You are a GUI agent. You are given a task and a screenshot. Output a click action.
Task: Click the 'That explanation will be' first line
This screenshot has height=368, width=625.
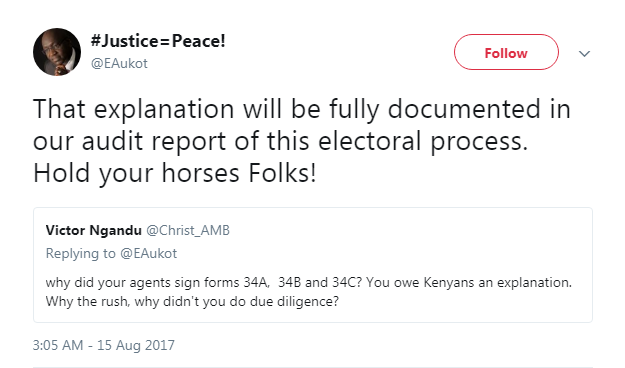click(302, 108)
